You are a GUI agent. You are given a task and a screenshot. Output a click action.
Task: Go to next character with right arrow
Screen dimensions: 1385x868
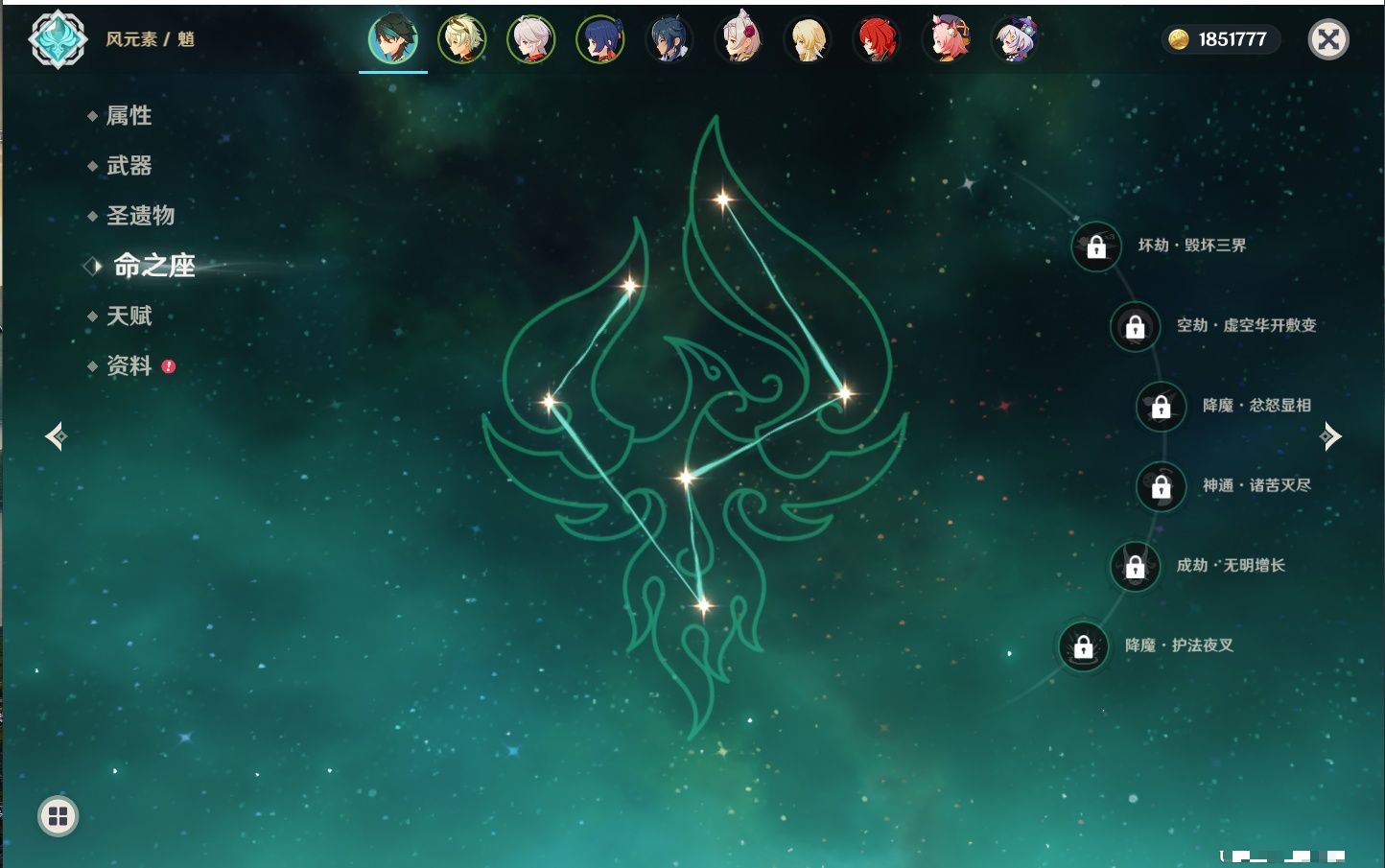tap(1330, 436)
